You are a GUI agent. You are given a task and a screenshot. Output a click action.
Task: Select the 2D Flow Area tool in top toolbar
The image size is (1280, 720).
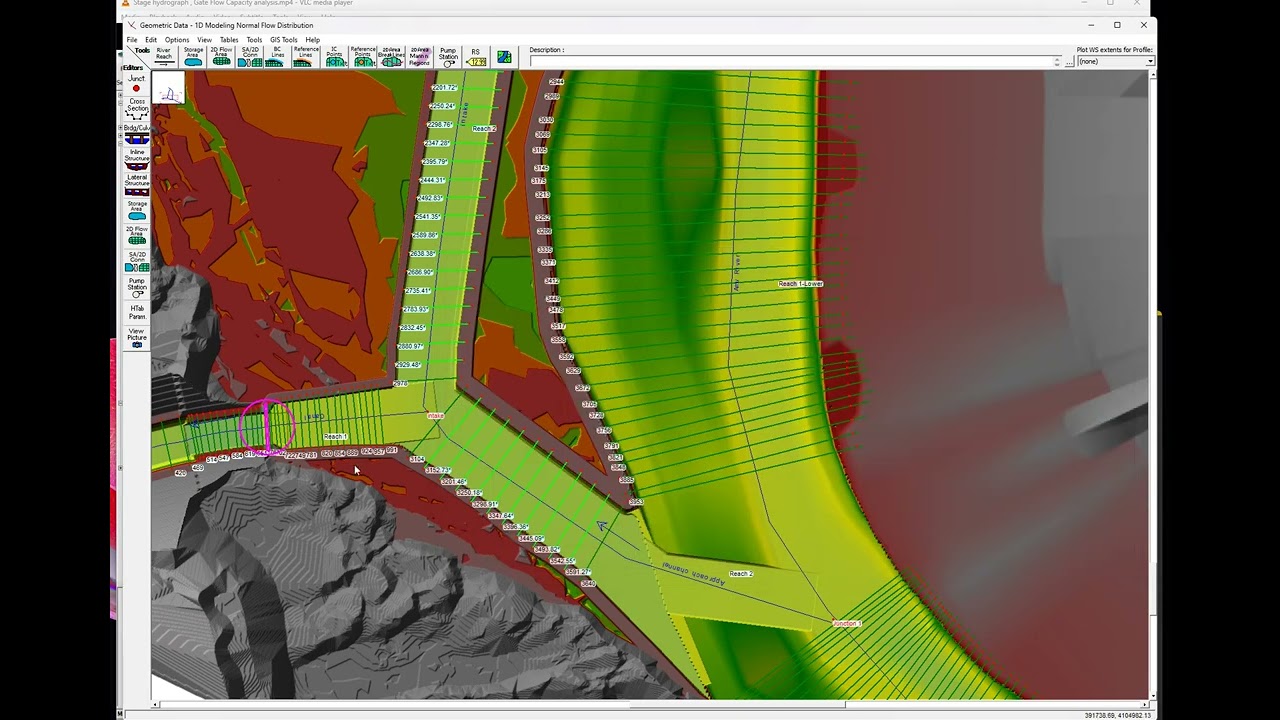[x=221, y=56]
